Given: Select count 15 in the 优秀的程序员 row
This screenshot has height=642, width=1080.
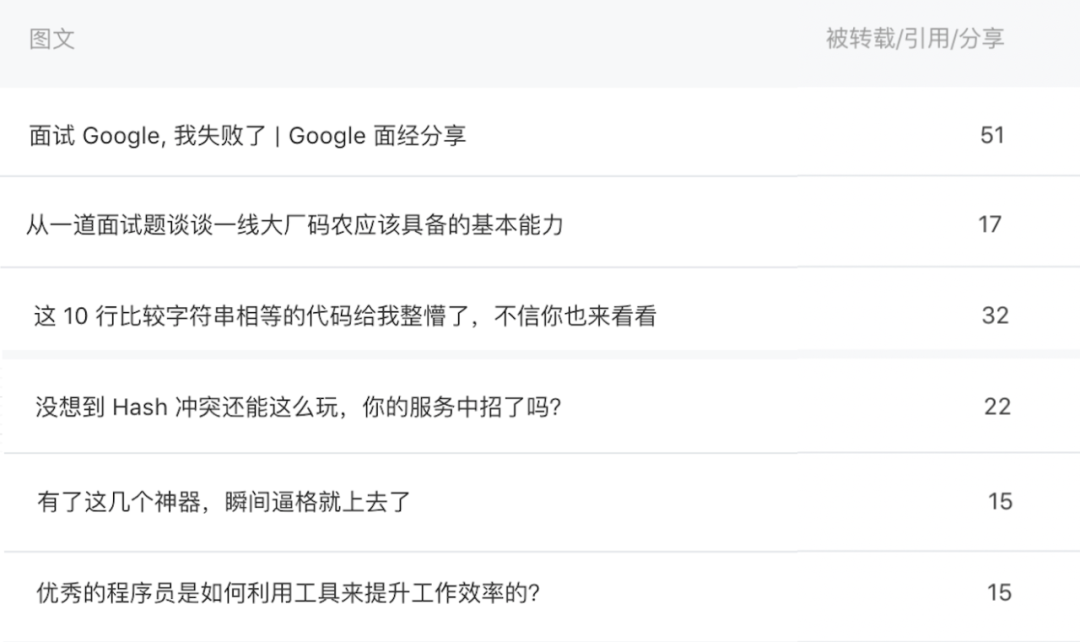Looking at the screenshot, I should [x=999, y=592].
